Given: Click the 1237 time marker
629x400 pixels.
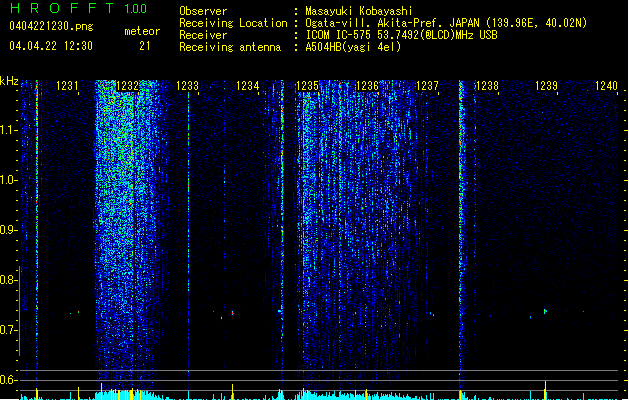Looking at the screenshot, I should (428, 86).
